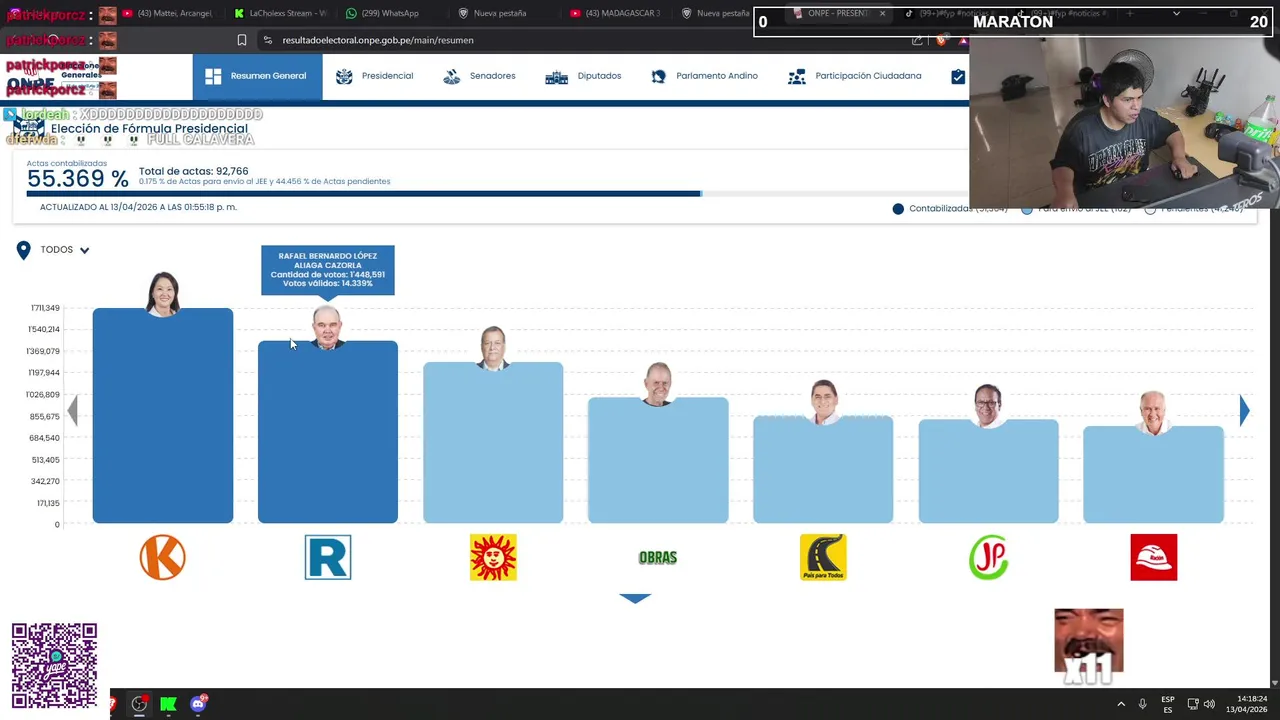Click the location pin icon beside TODOS
Screen dimensions: 1280x720
coord(23,250)
